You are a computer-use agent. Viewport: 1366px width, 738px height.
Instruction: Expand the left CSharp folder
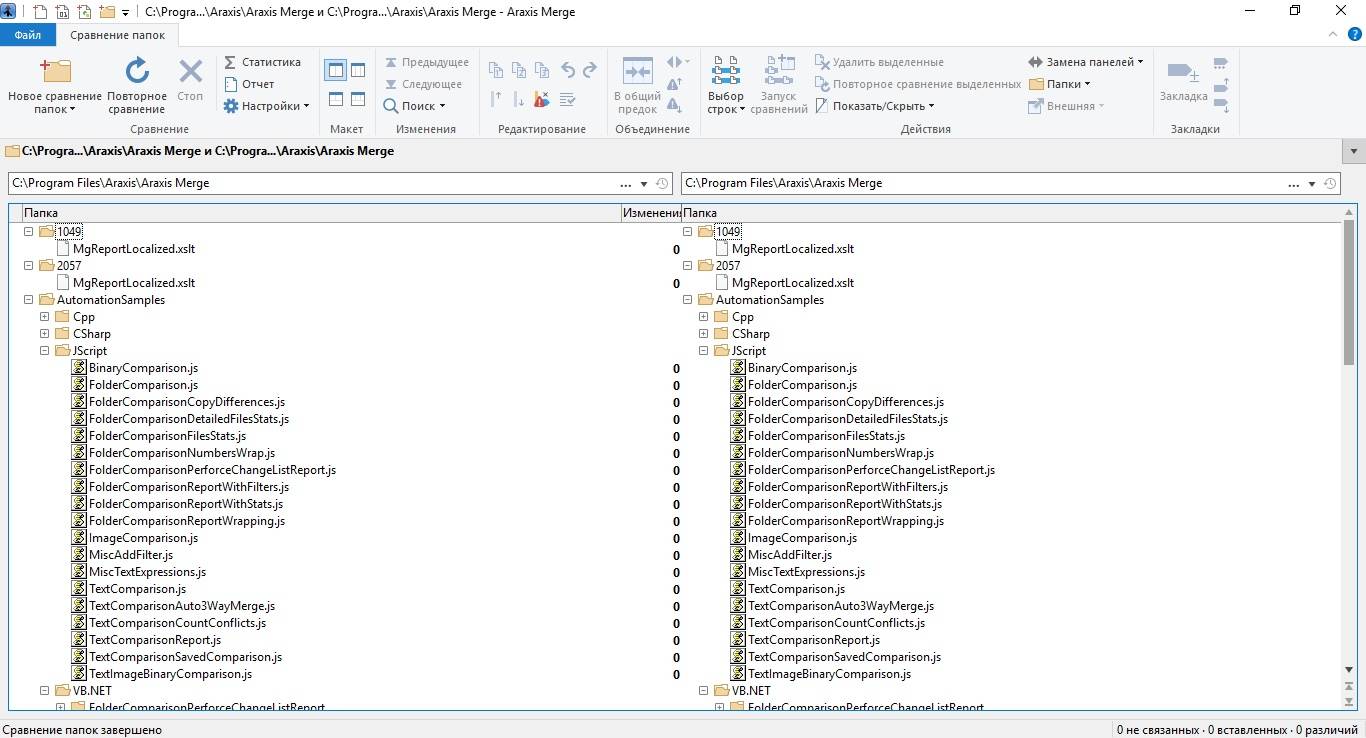(44, 334)
